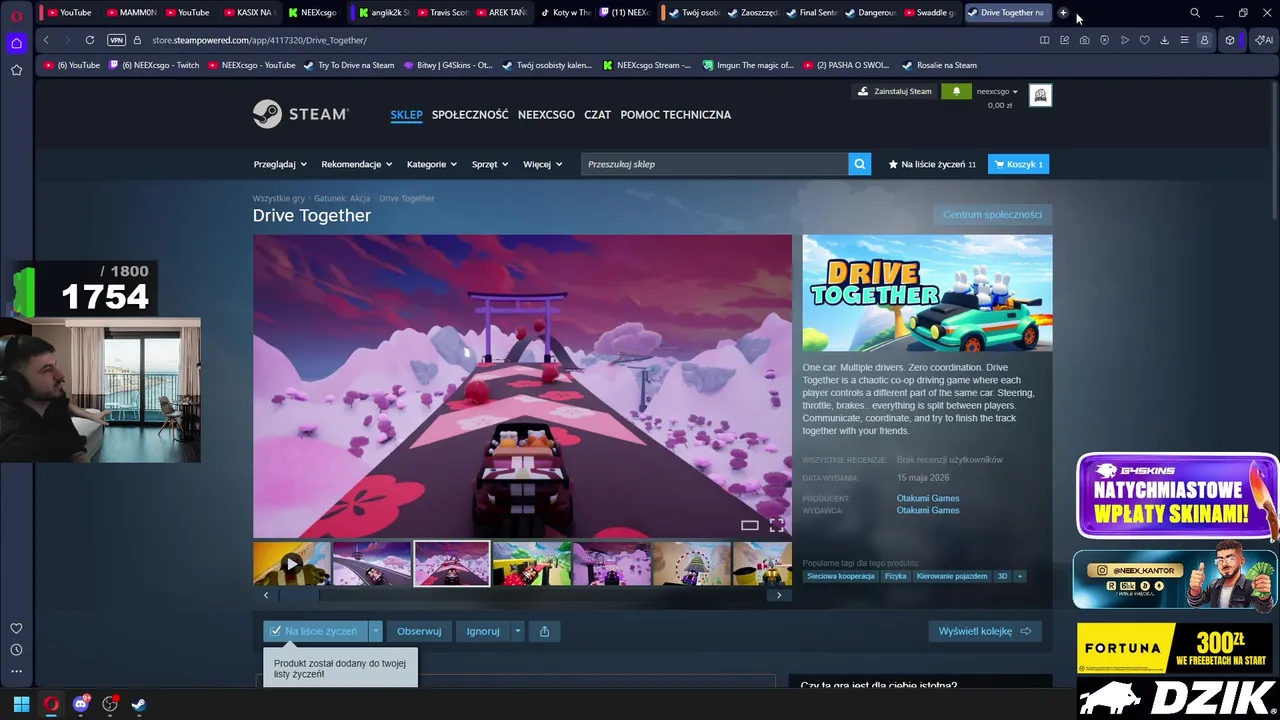Open Na liście życzeń 11 in store bar
The height and width of the screenshot is (720, 1280).
pos(932,164)
